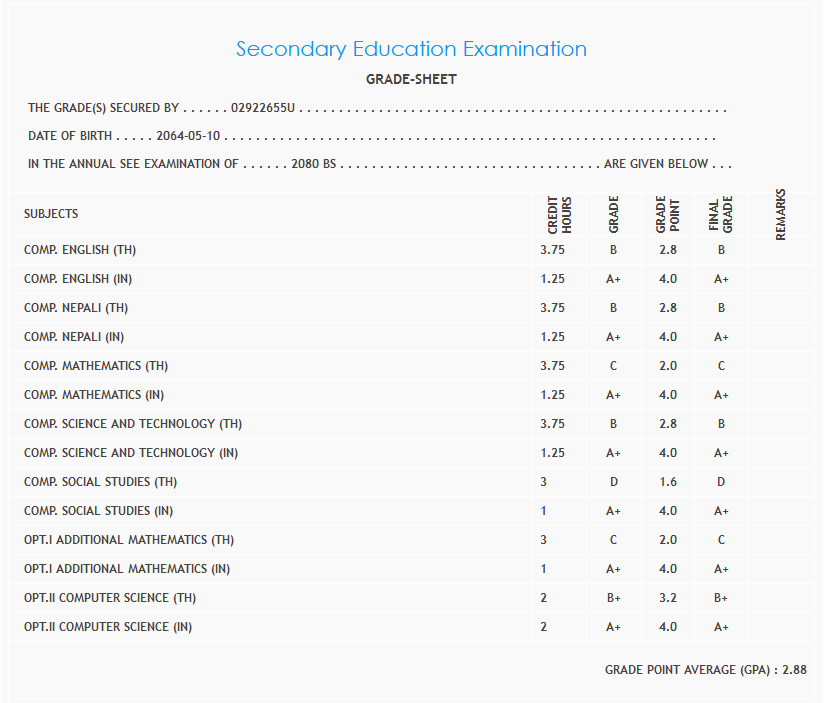Click the Grade Point Average value 2.88
835x703 pixels.
[794, 670]
